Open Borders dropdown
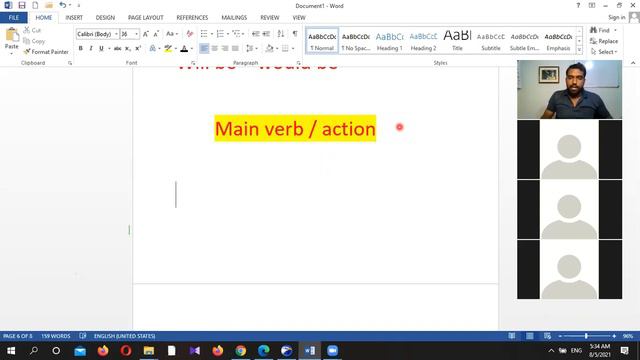 point(293,49)
